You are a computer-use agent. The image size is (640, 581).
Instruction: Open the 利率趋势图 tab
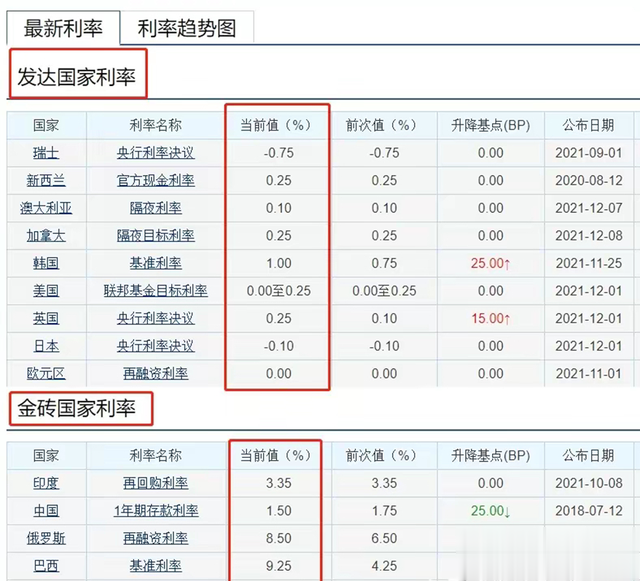click(187, 29)
